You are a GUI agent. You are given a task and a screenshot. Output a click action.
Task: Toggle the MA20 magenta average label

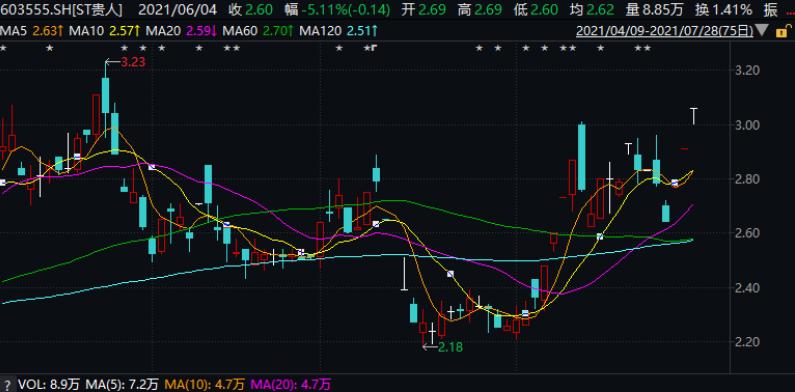coord(182,31)
